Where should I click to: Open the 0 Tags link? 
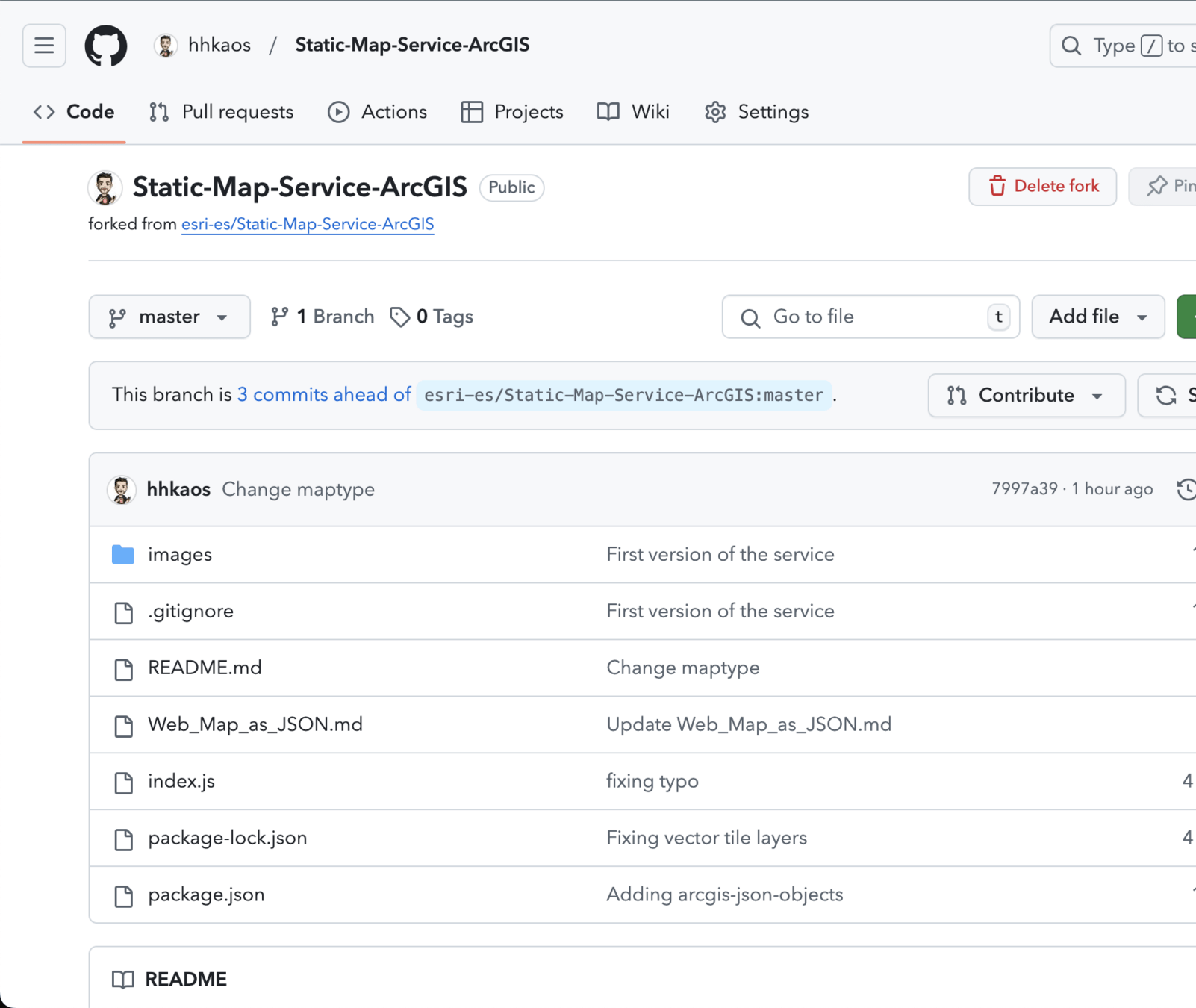point(432,317)
